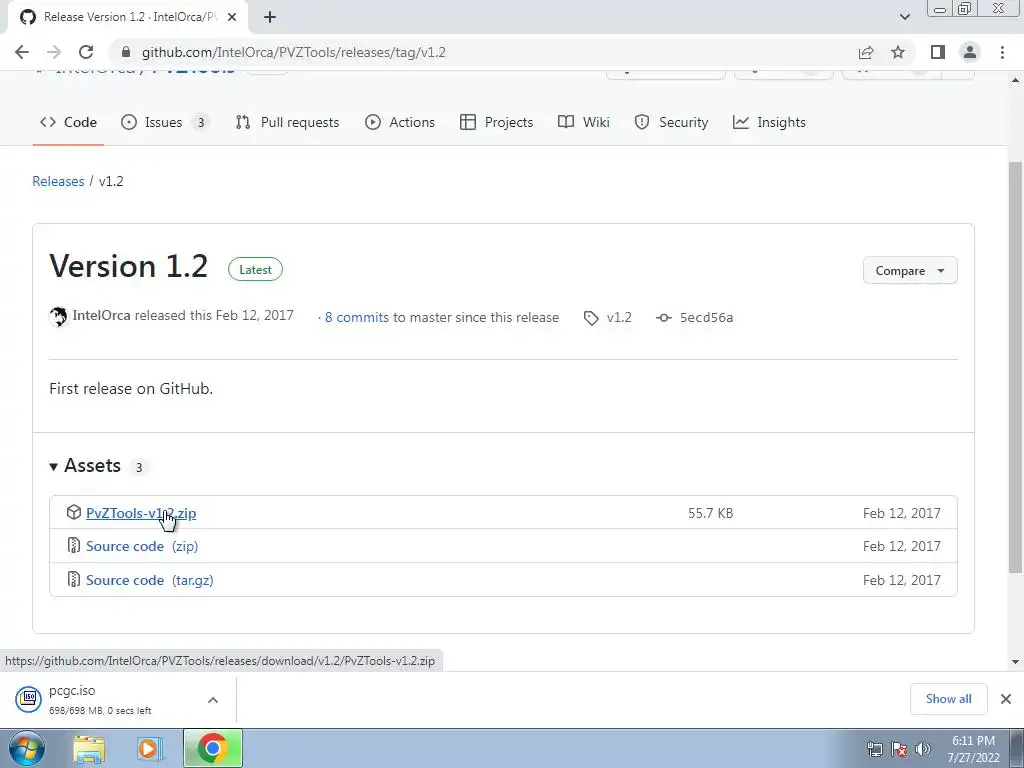Click the share page icon in address bar
Image resolution: width=1024 pixels, height=768 pixels.
coord(866,52)
